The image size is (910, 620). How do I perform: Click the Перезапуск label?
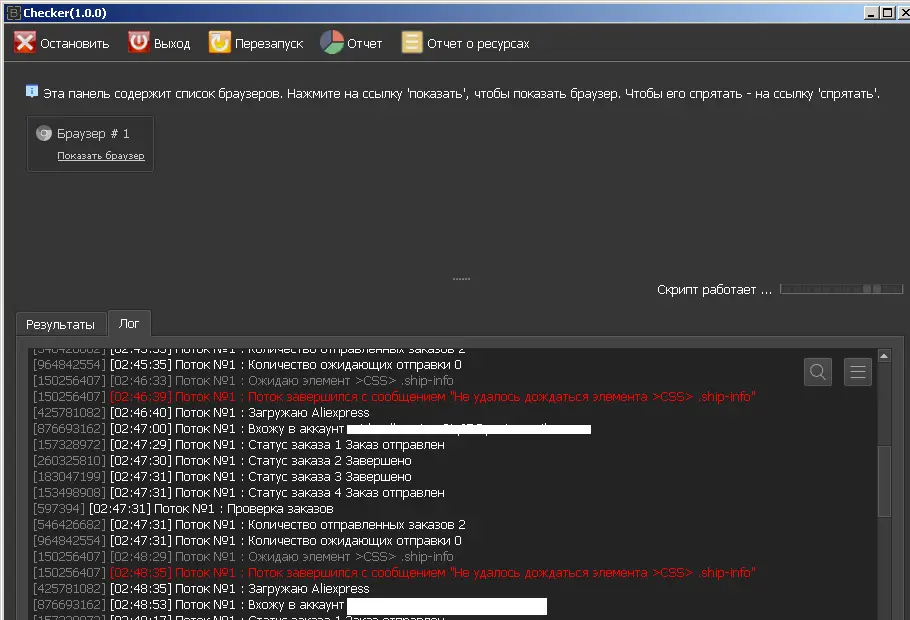[x=269, y=44]
